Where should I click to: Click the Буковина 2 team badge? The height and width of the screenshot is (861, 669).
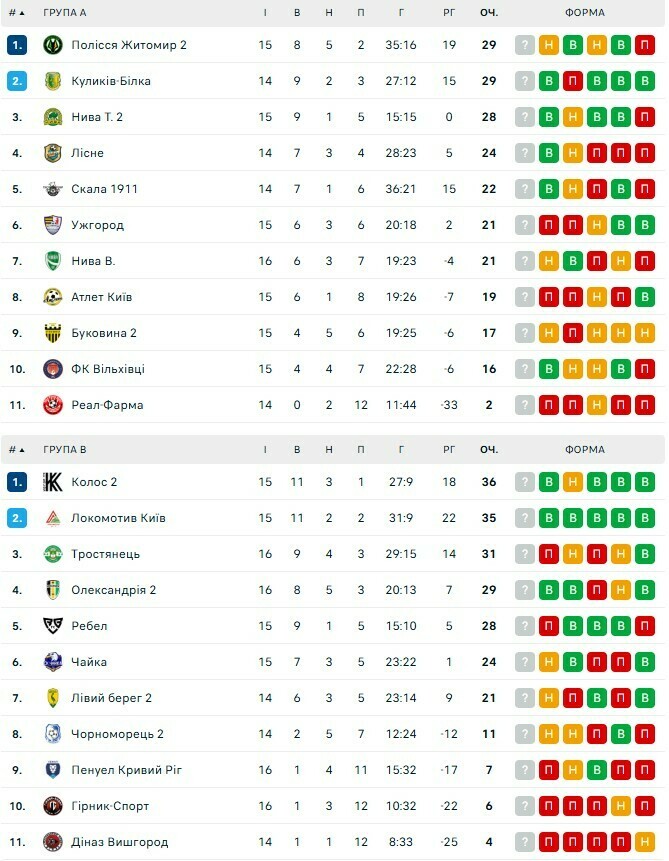tap(53, 333)
